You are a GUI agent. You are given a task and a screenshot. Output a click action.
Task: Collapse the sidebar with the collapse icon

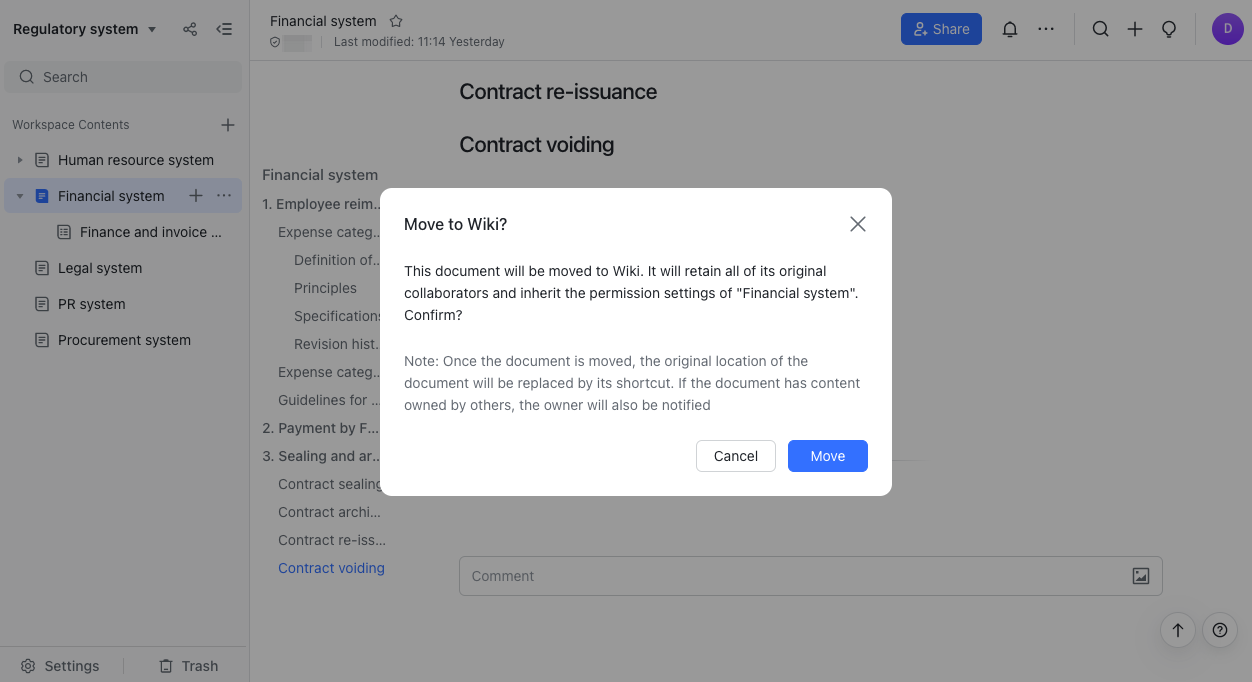[224, 29]
